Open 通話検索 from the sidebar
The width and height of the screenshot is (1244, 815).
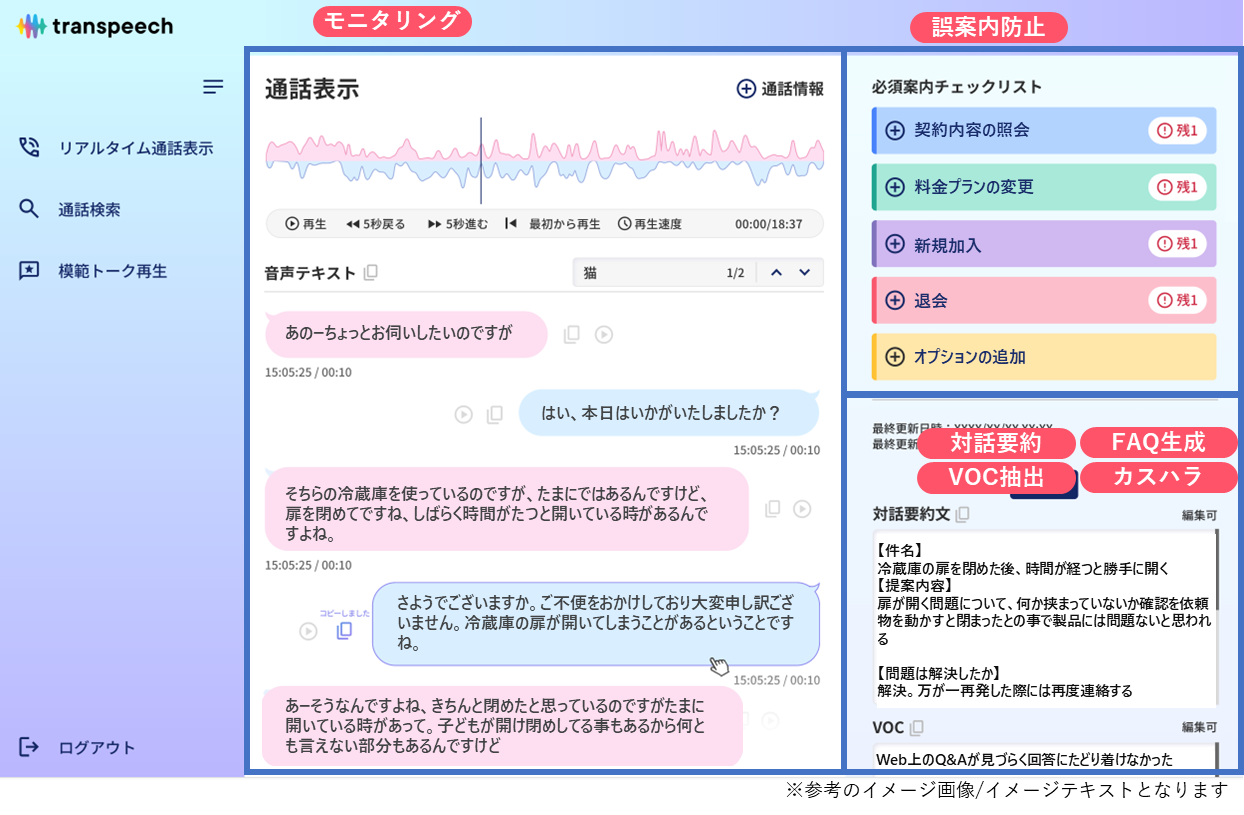(x=109, y=209)
